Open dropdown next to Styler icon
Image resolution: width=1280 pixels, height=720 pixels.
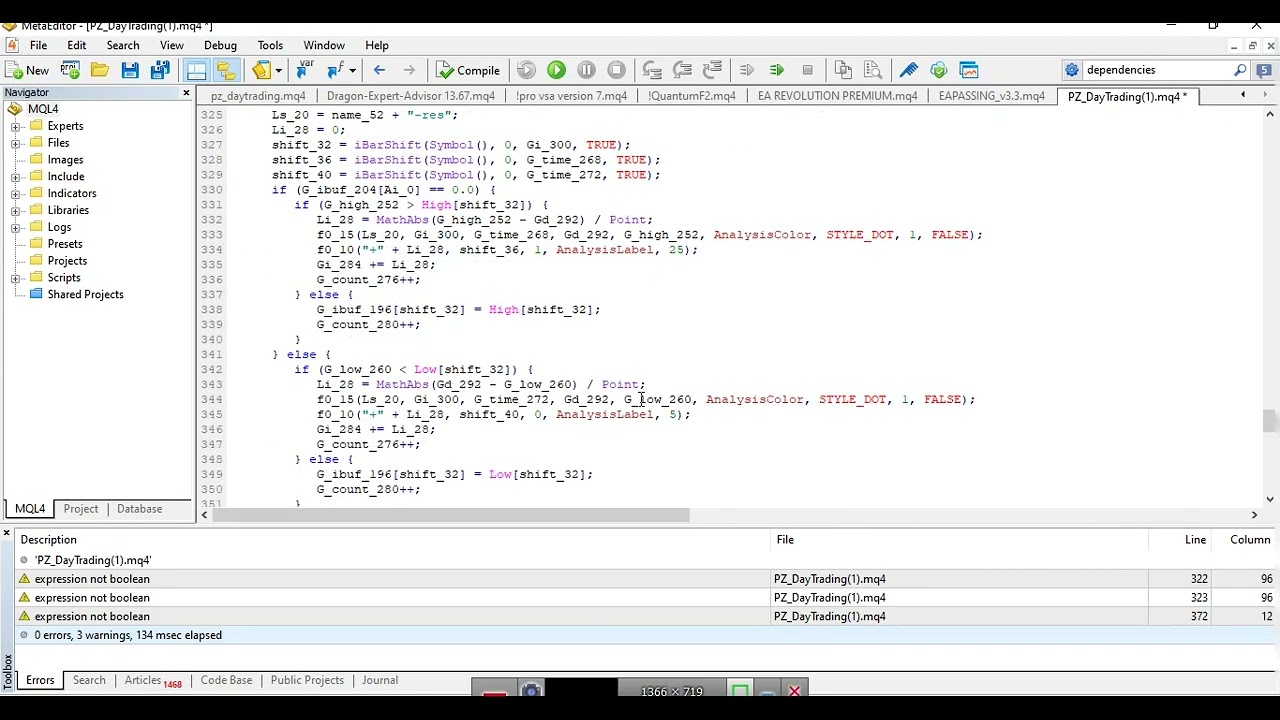278,70
